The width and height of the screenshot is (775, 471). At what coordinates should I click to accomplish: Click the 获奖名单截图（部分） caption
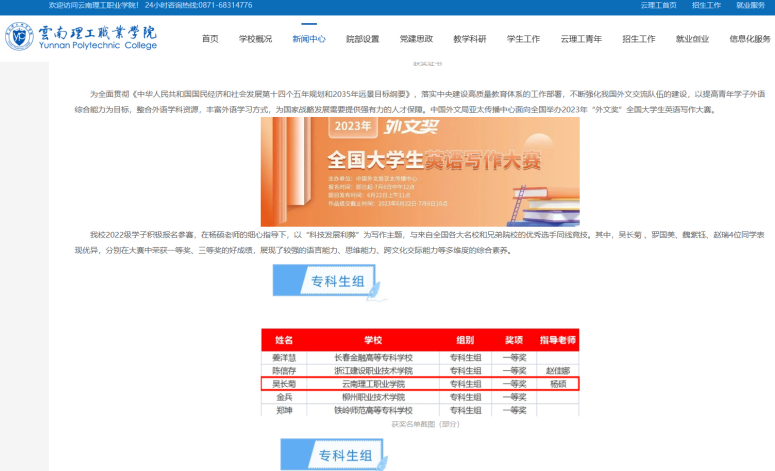tap(426, 424)
